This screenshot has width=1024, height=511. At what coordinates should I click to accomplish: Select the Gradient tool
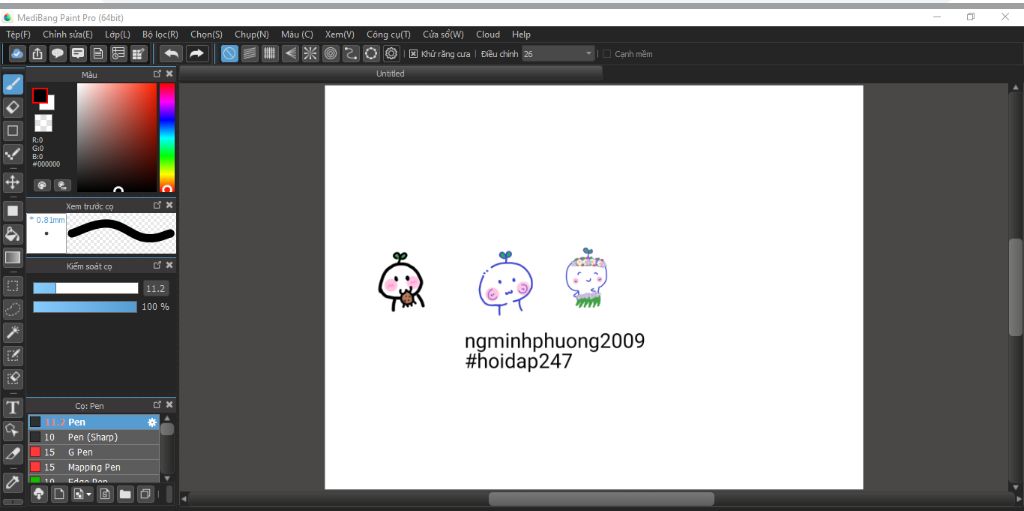12,257
